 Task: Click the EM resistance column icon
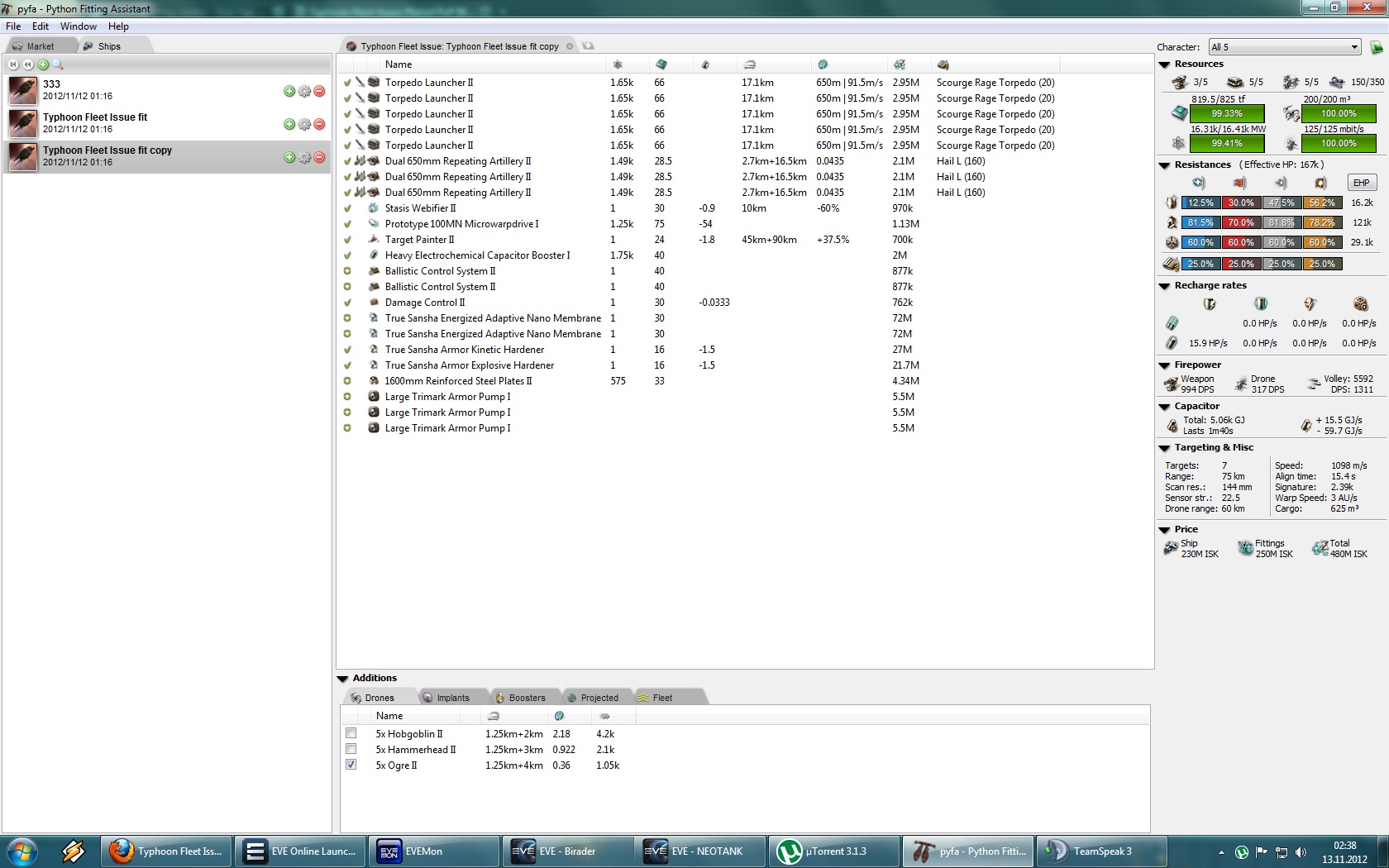coord(1199,183)
